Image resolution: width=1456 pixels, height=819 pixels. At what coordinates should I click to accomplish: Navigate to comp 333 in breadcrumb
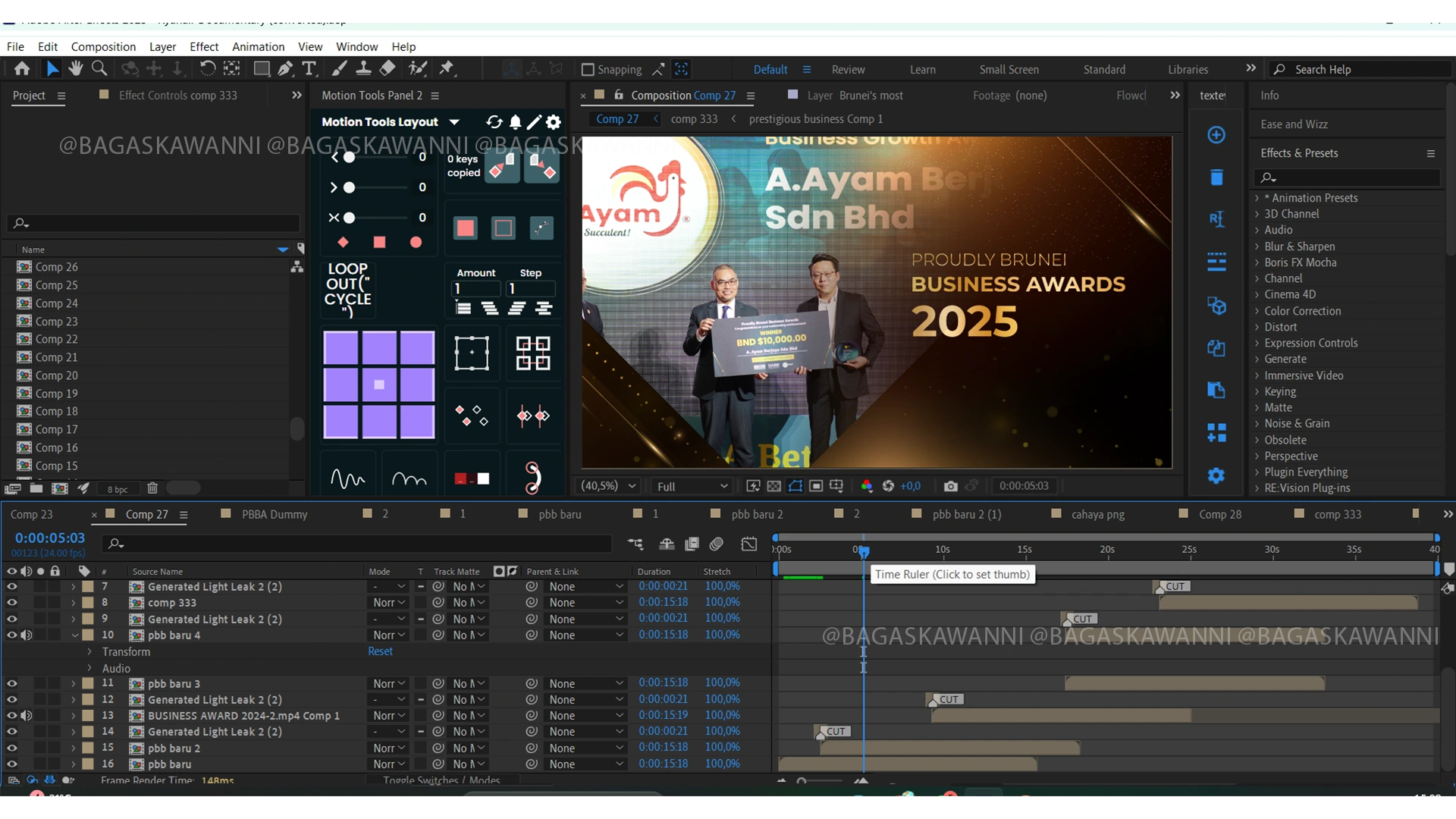pos(694,119)
